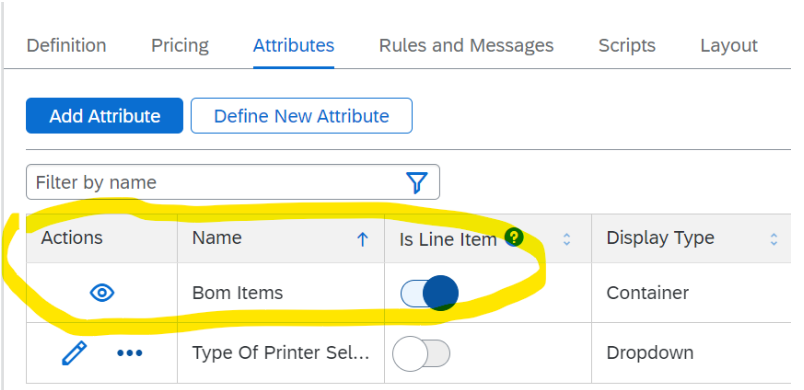Open the Scripts tab
804x390 pixels.
[x=627, y=46]
